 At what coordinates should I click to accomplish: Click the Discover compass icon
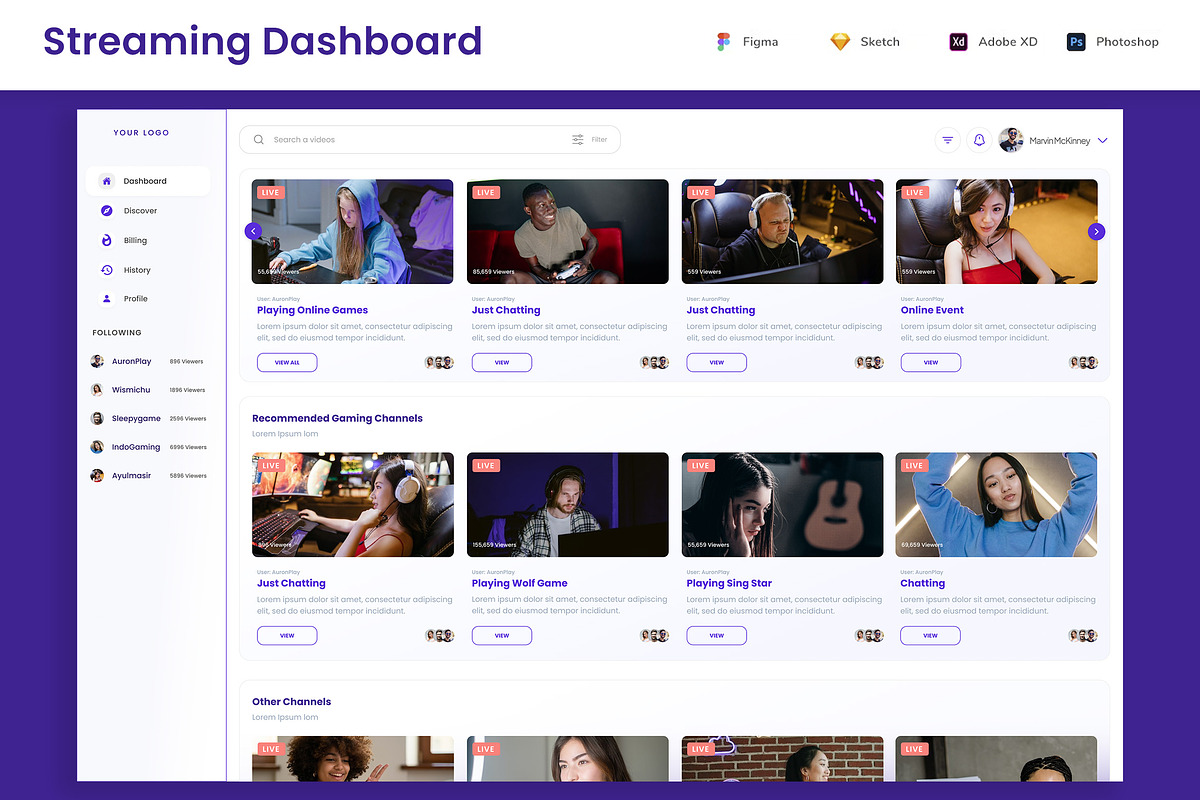(x=107, y=211)
